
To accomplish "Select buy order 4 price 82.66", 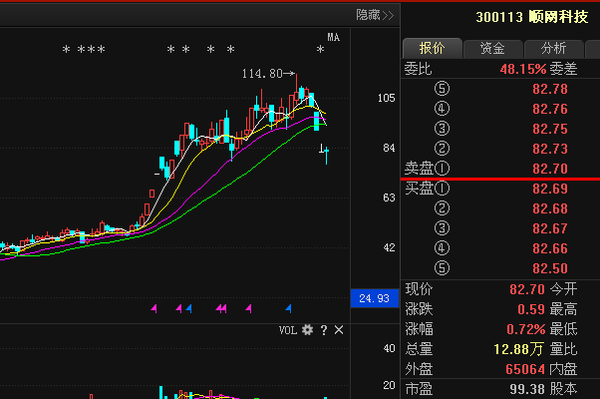I will click(550, 249).
